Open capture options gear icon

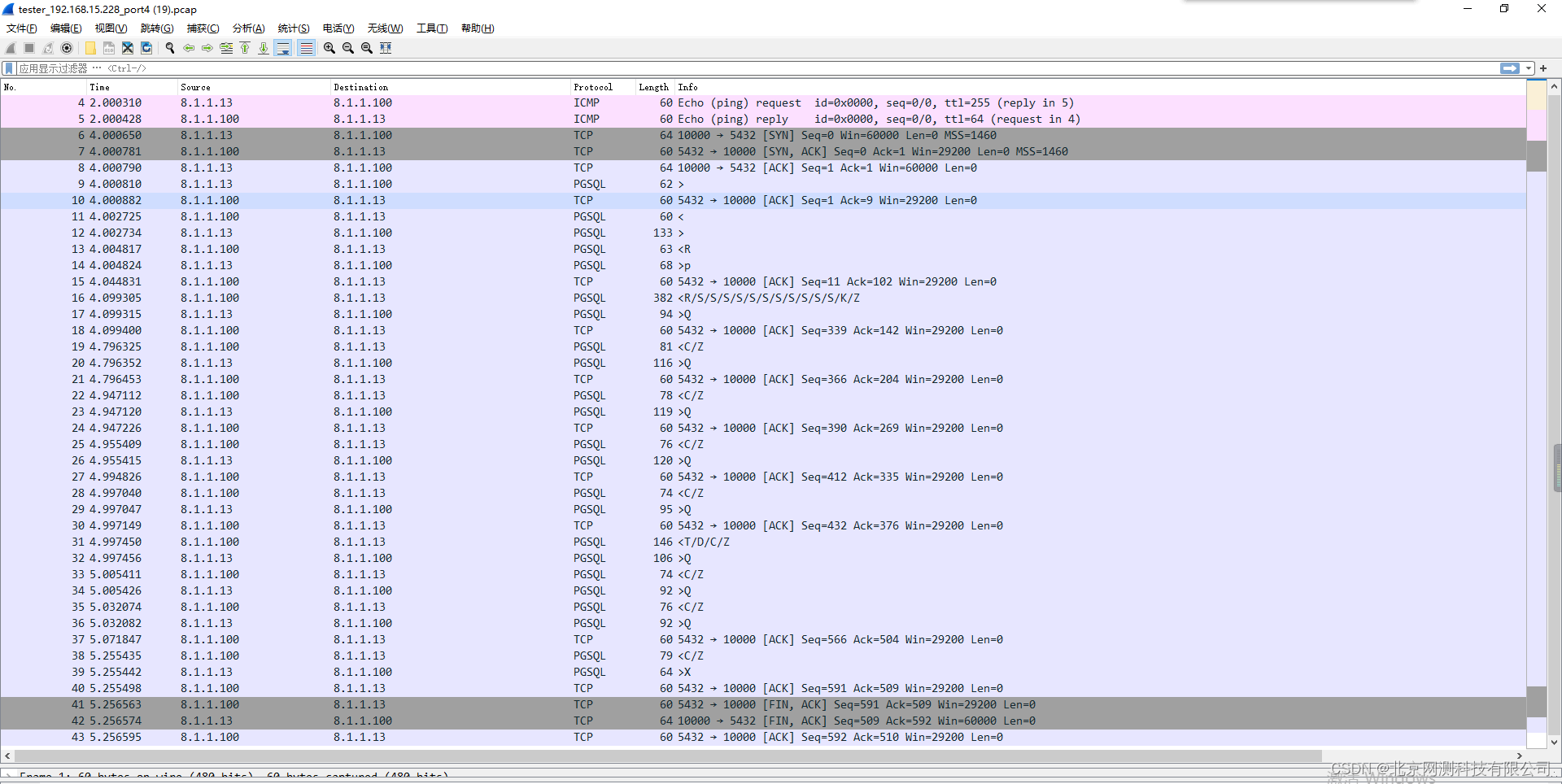[67, 48]
